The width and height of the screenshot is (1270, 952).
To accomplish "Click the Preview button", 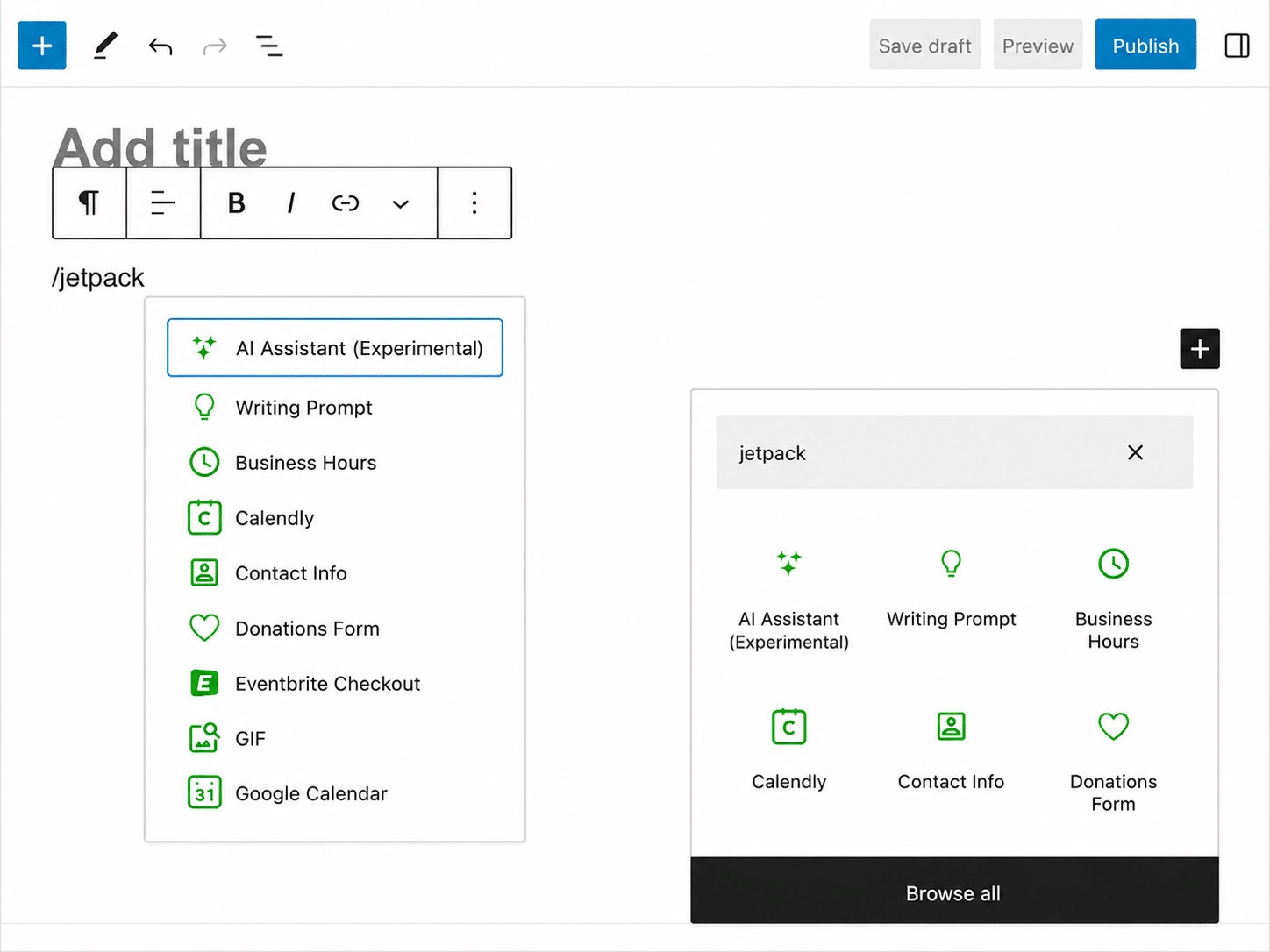I will pos(1038,46).
